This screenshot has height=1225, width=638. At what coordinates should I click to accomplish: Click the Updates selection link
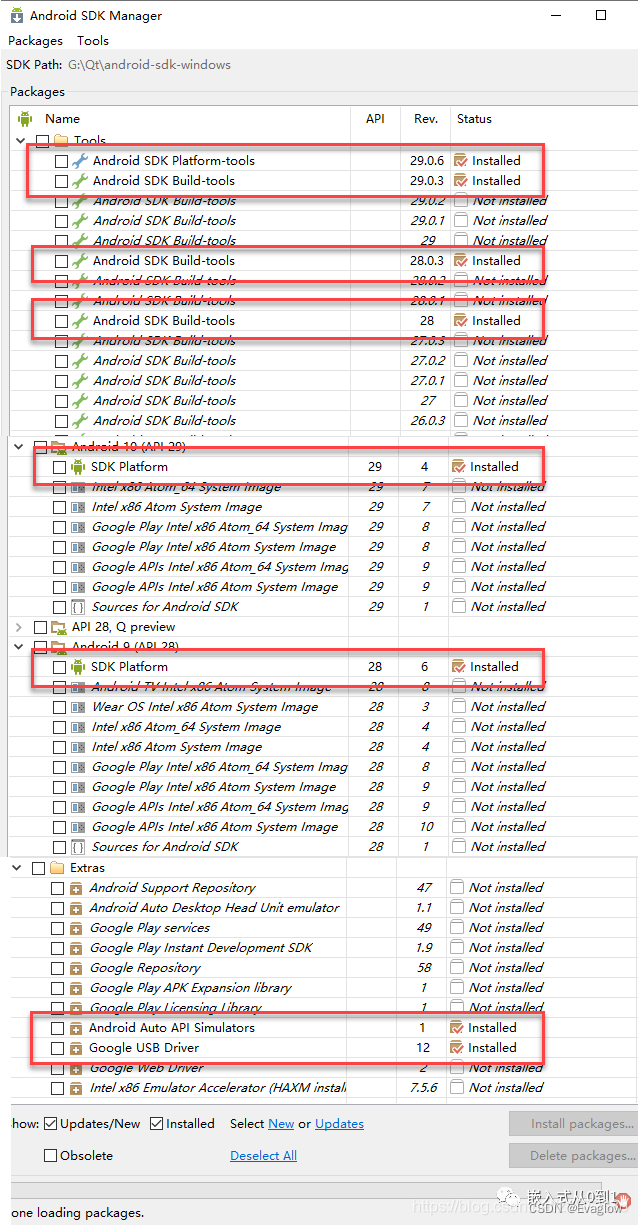click(x=339, y=1124)
